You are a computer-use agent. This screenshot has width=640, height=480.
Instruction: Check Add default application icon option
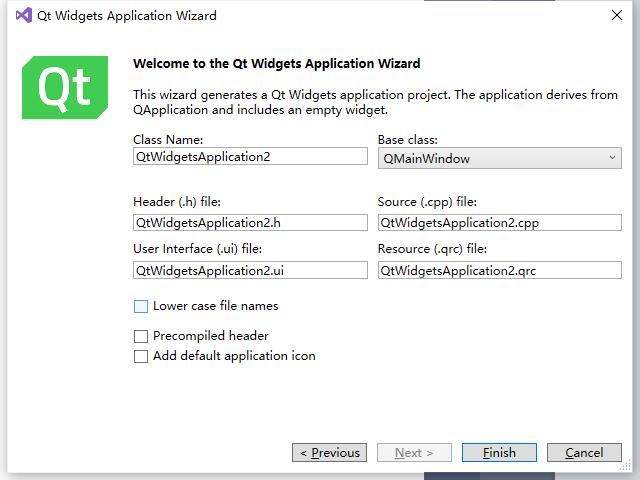click(x=141, y=356)
